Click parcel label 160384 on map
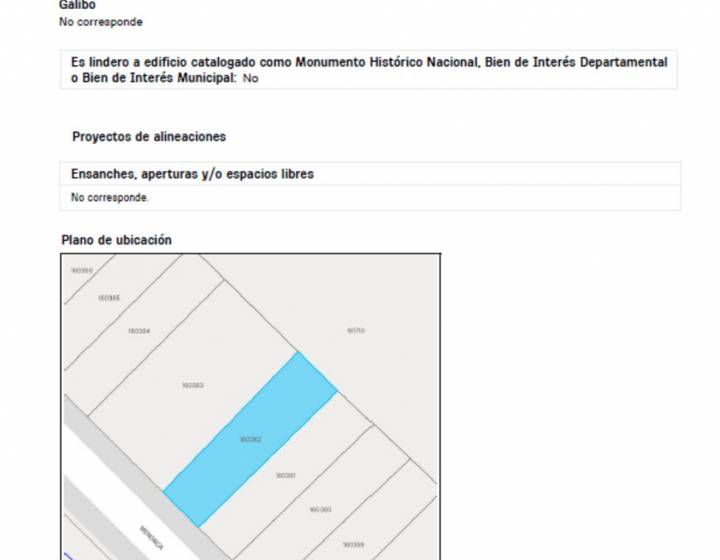Viewport: 720px width, 560px height. [x=139, y=331]
